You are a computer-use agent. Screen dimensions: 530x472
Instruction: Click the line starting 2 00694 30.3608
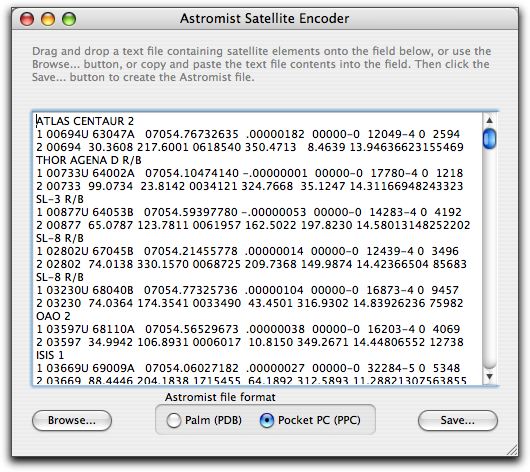click(x=250, y=147)
